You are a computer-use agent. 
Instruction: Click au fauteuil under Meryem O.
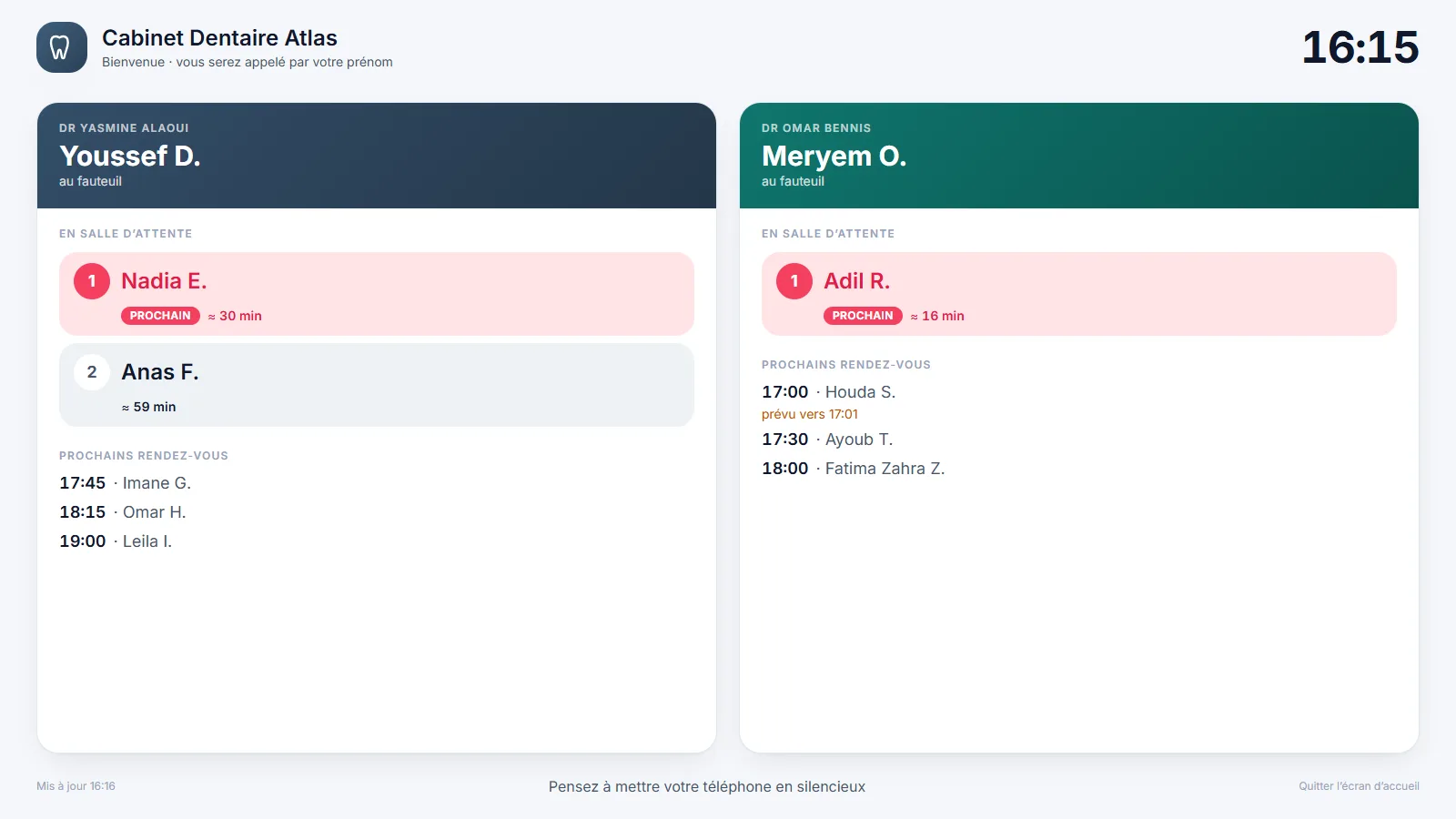click(x=793, y=181)
